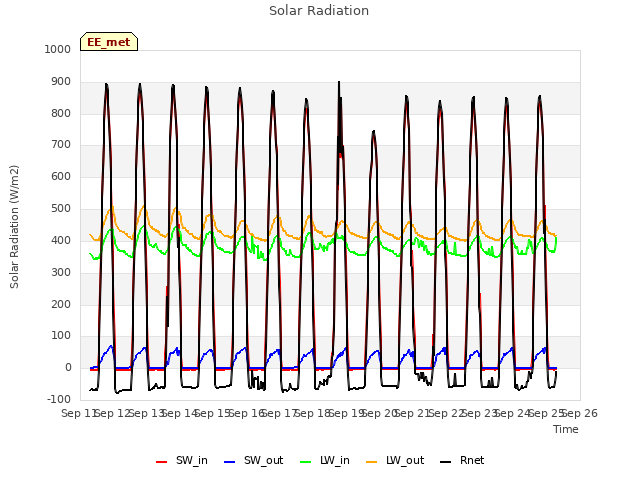This screenshot has width=640, height=480.
Task: Click the Sep 24 x-axis tick label
Action: click(x=513, y=413)
